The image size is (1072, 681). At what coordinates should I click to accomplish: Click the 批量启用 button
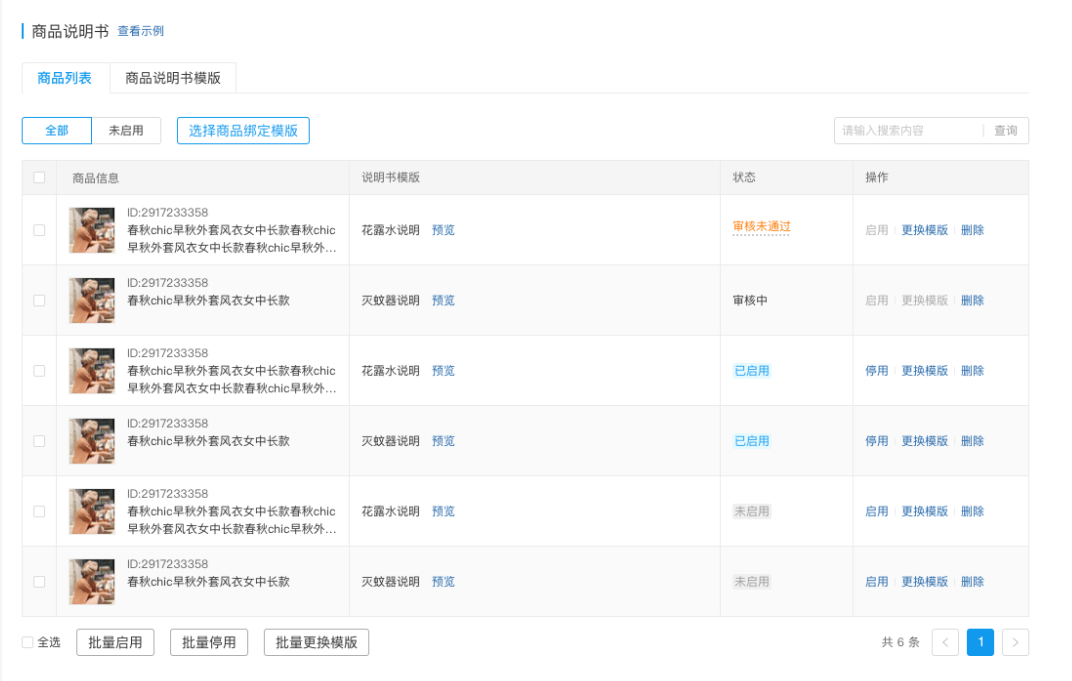click(x=115, y=642)
